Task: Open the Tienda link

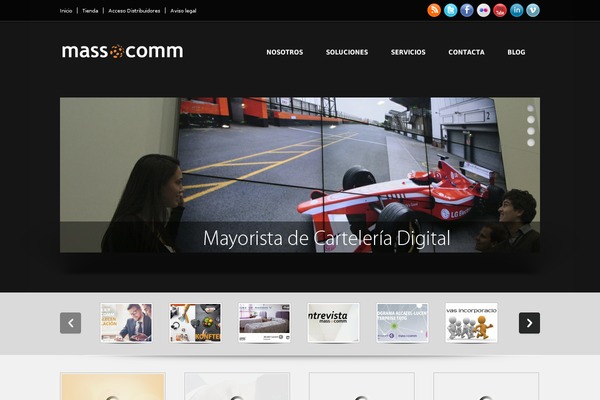Action: tap(90, 11)
